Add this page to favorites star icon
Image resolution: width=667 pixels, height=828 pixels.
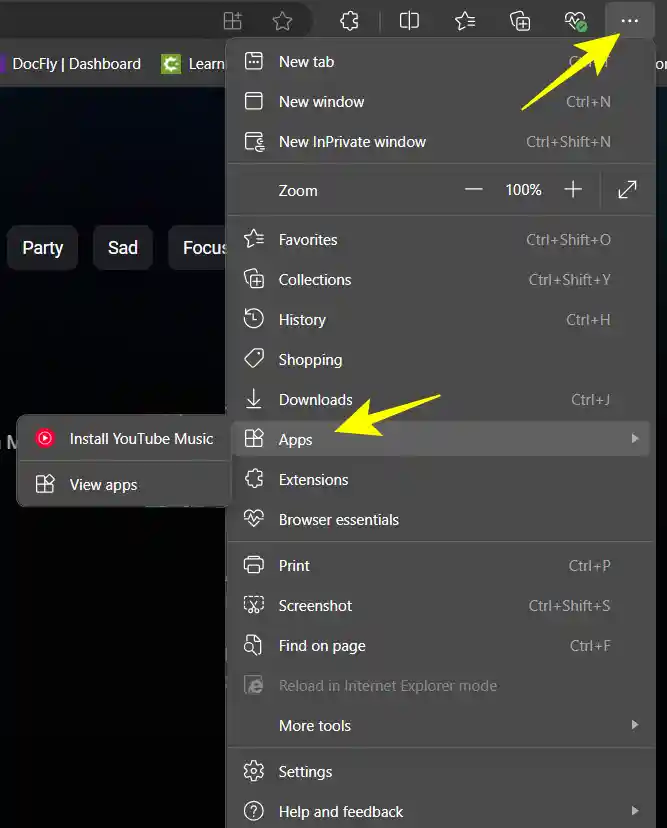coord(282,21)
